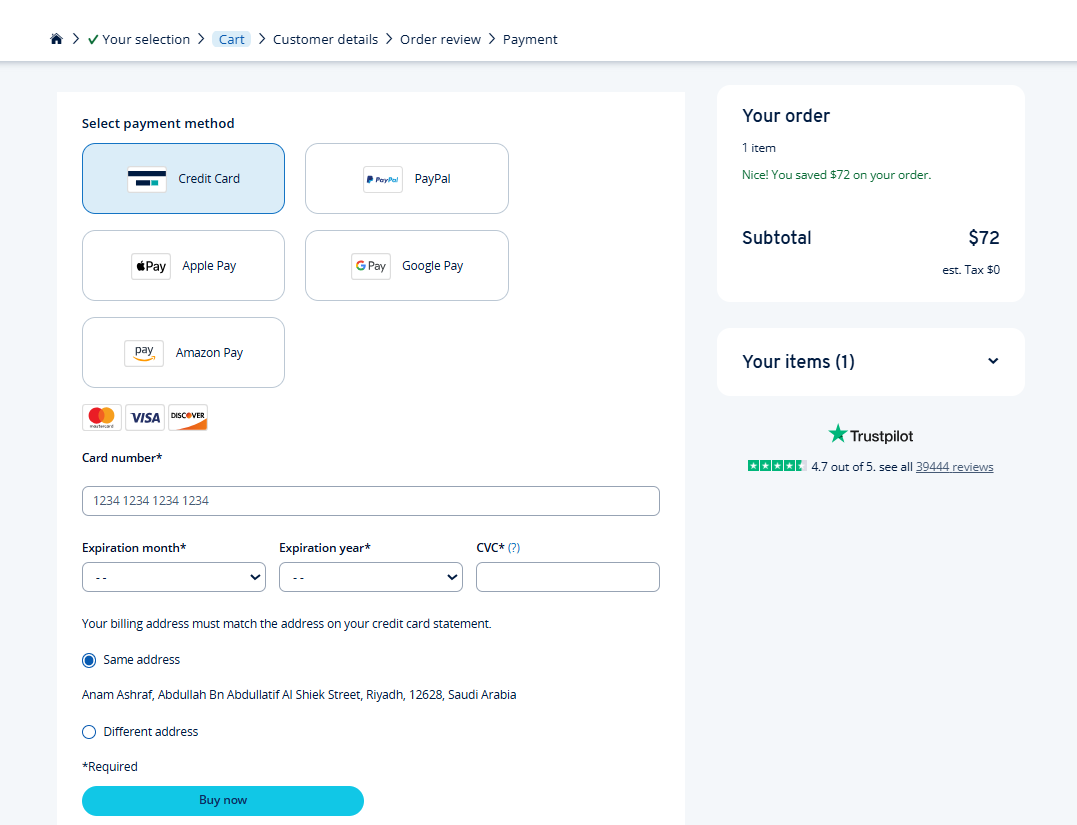Focus the CVC input field
The width and height of the screenshot is (1077, 825).
568,577
